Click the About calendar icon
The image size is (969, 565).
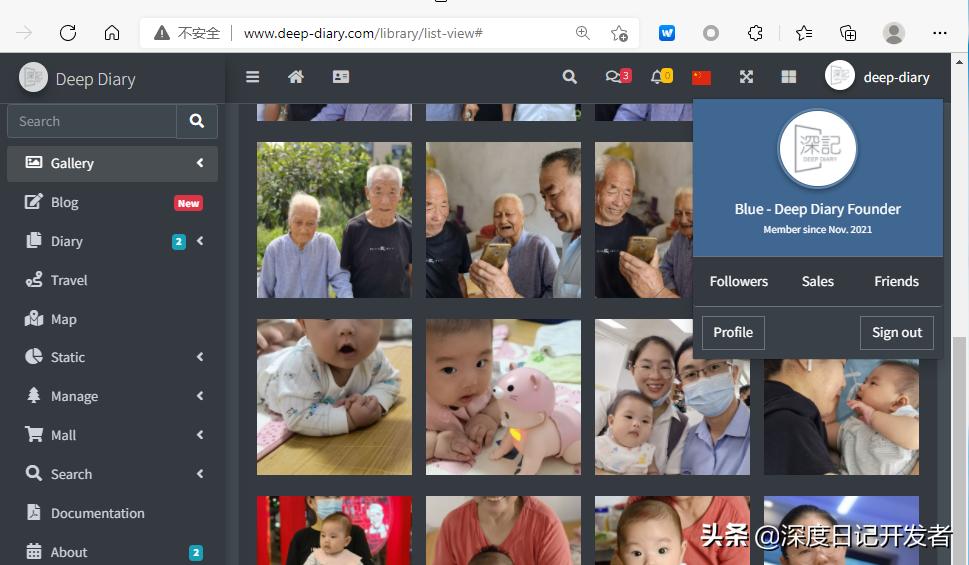(34, 551)
